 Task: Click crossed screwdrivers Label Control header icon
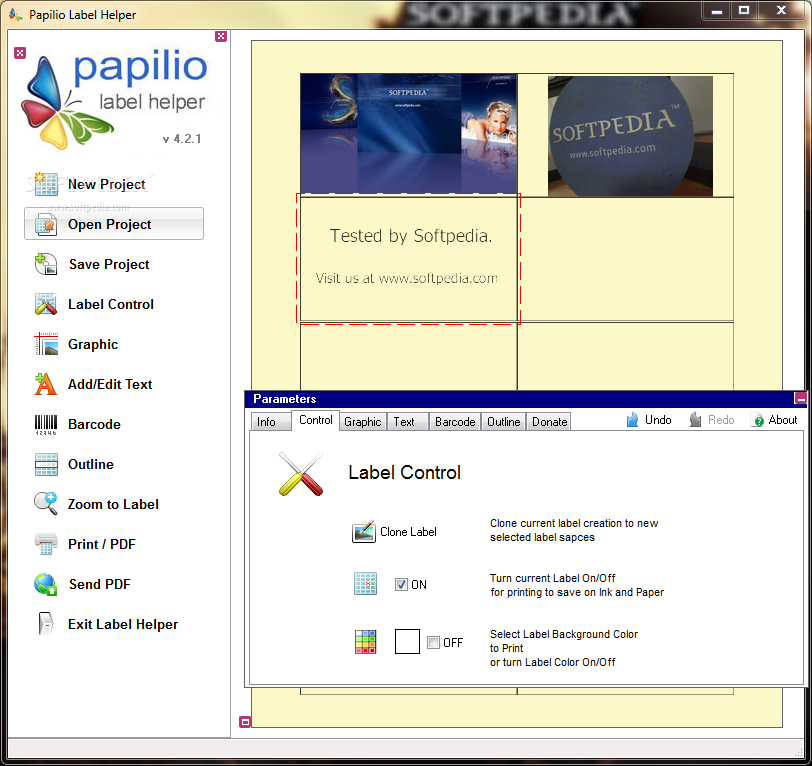301,473
